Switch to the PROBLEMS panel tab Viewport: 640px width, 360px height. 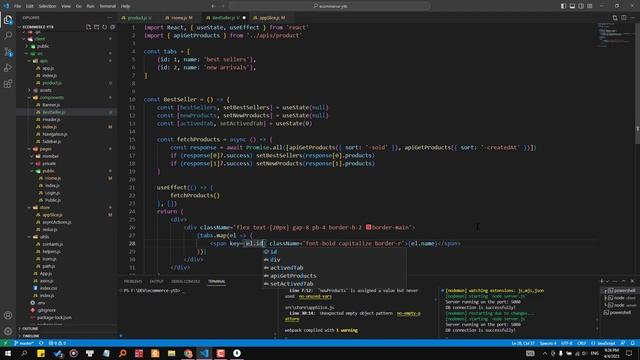[x=133, y=281]
